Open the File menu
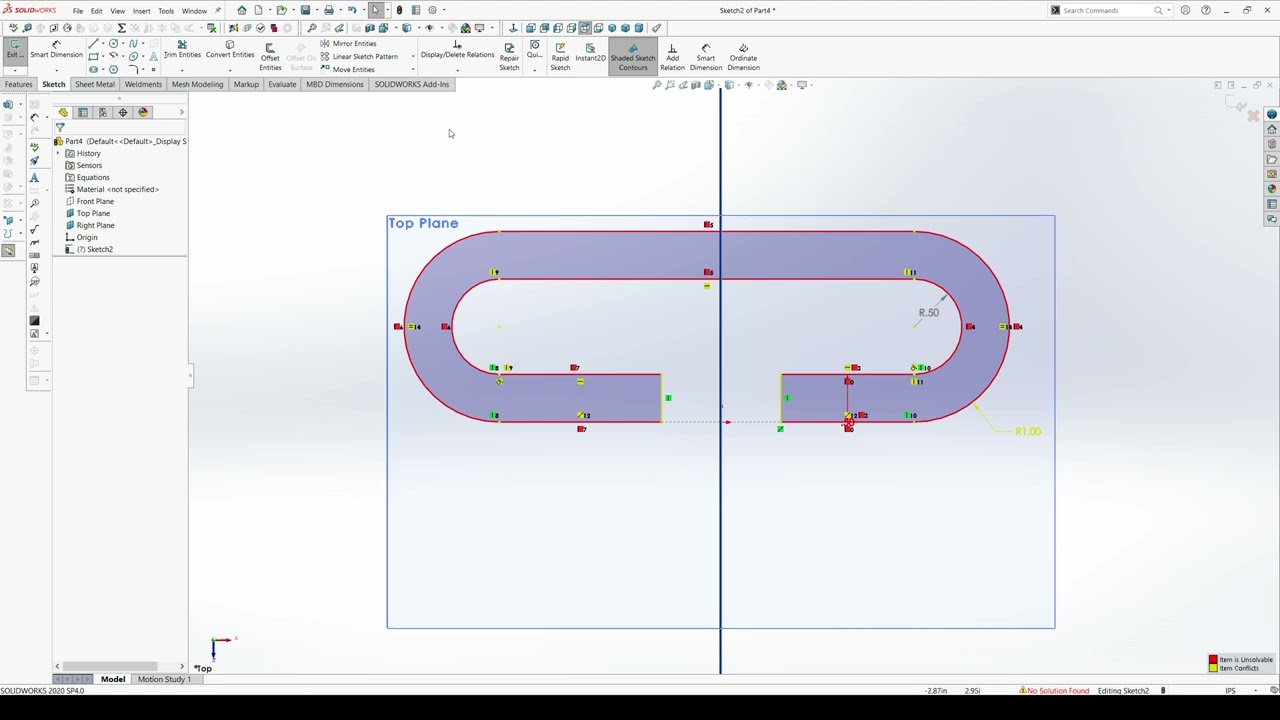 click(77, 11)
